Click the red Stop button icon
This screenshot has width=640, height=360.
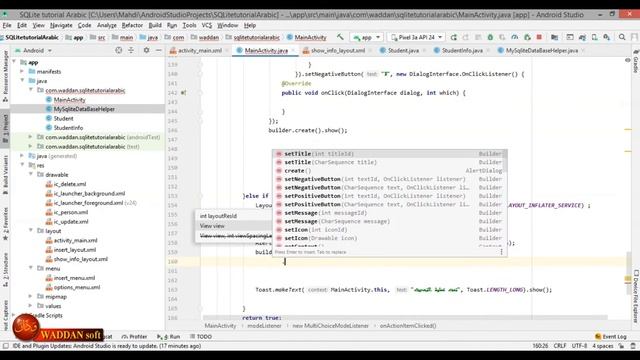click(x=539, y=37)
